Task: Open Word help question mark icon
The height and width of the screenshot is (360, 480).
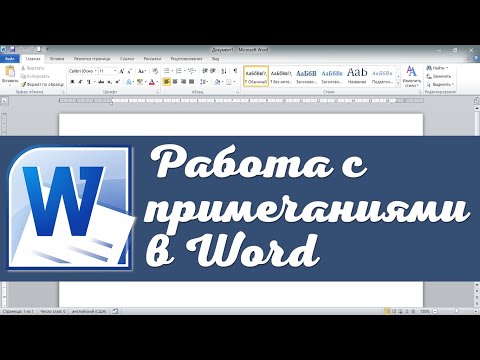Action: (477, 58)
